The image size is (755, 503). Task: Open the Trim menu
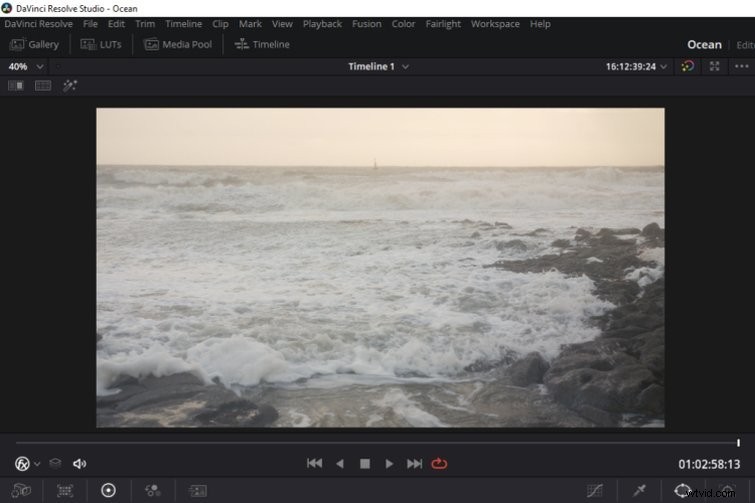coord(145,24)
